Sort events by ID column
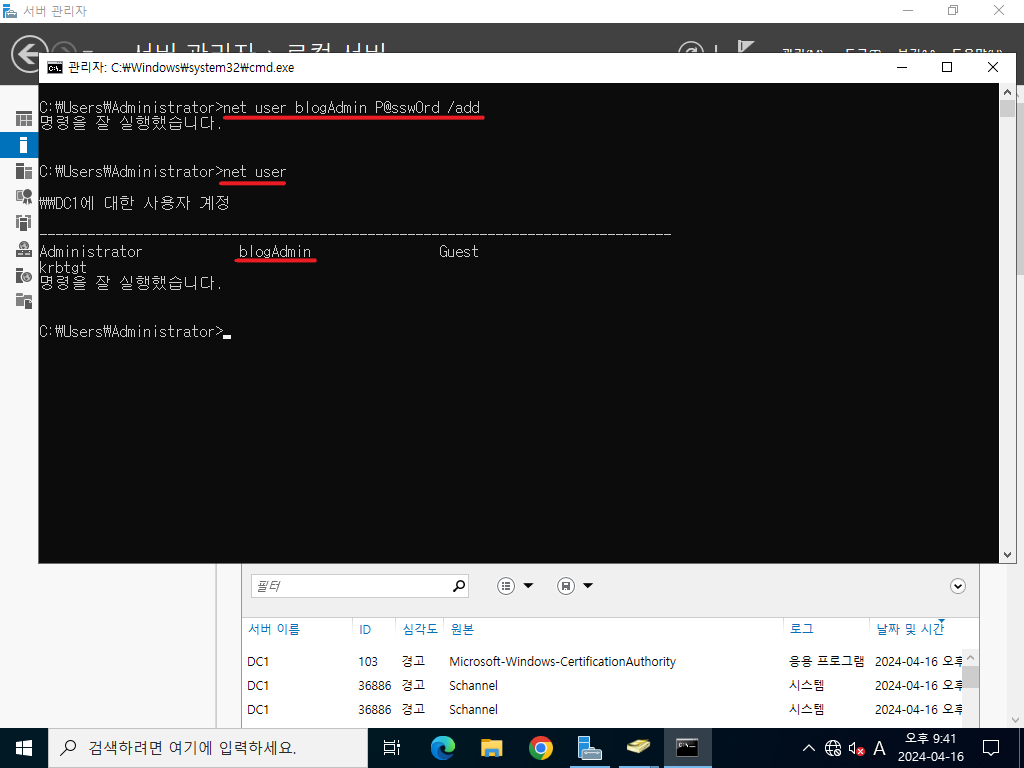Screen dimensions: 1024x768 364,630
